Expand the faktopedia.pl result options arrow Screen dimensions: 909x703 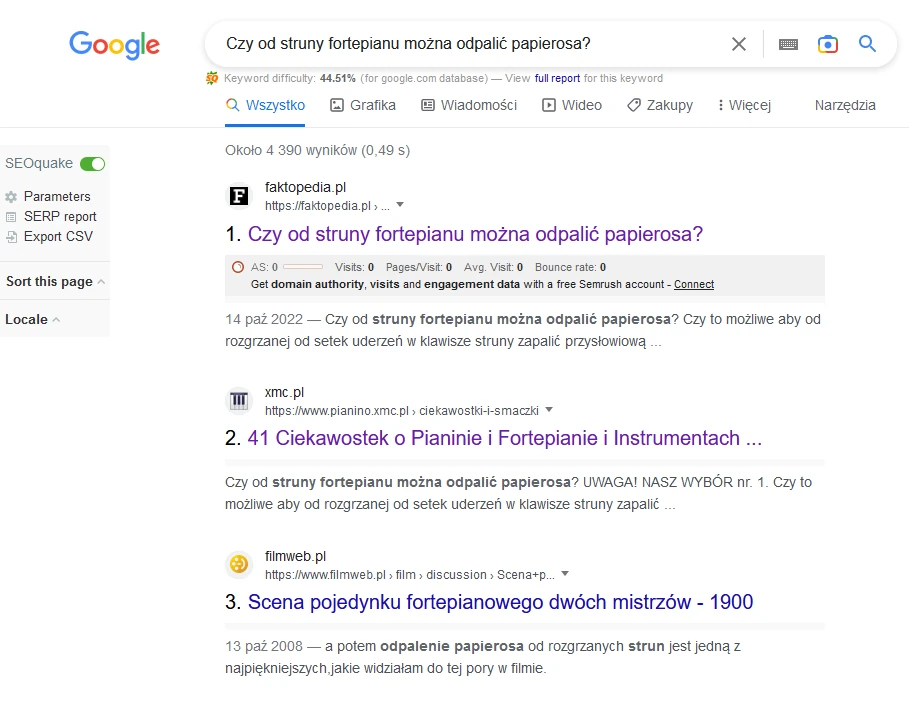pos(400,205)
